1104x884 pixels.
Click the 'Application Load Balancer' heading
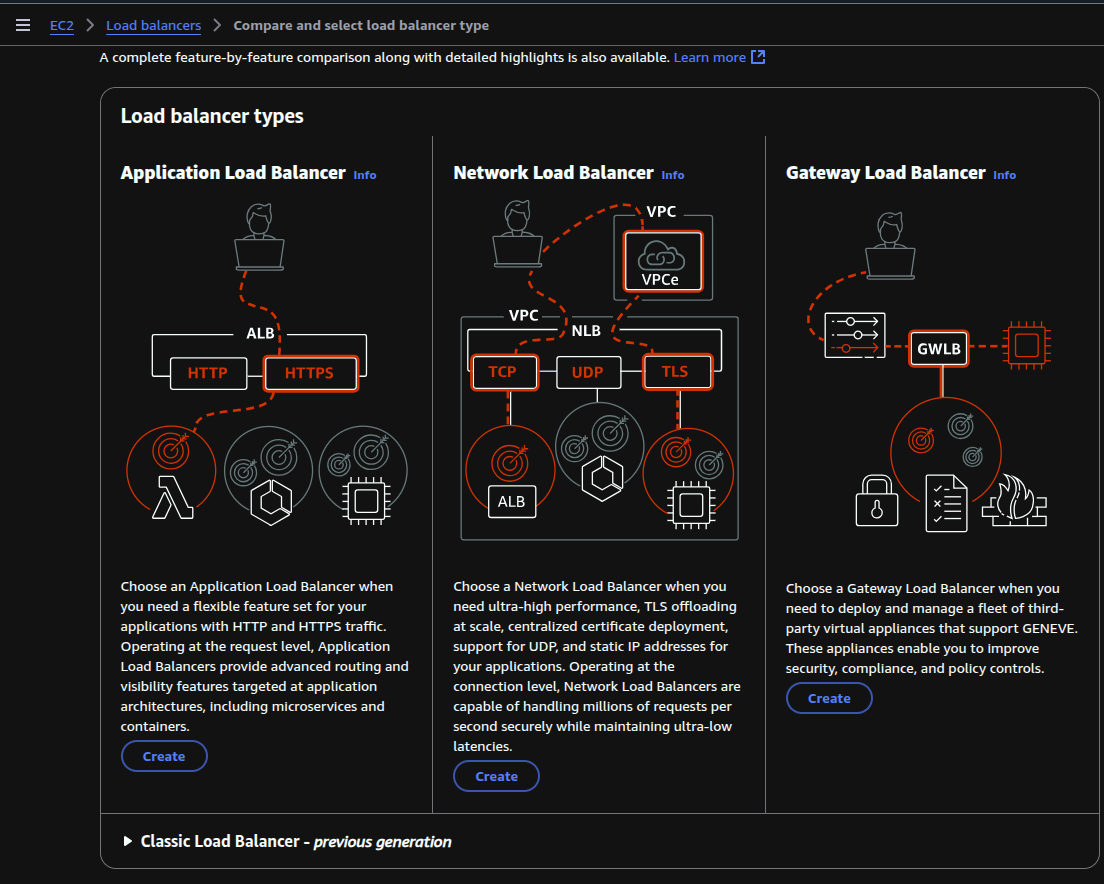233,173
